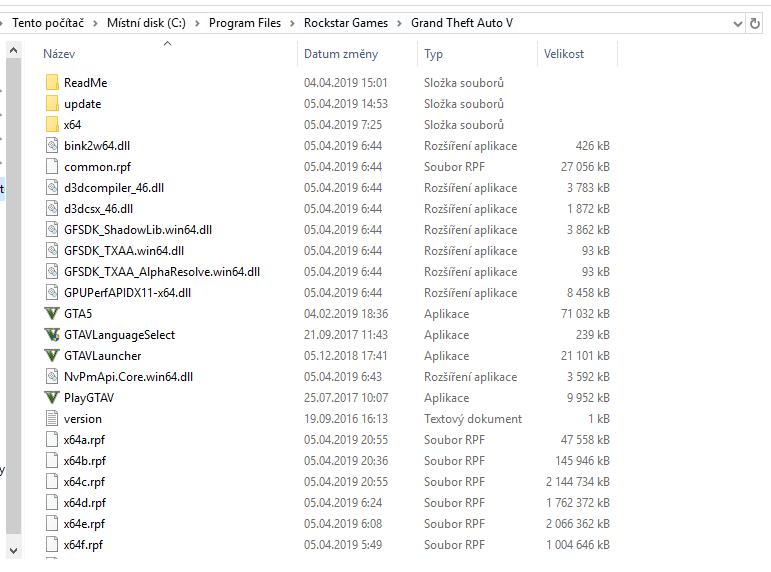Screen dimensions: 771x572
Task: Select the GTA5 file name
Action: pyautogui.click(x=78, y=314)
